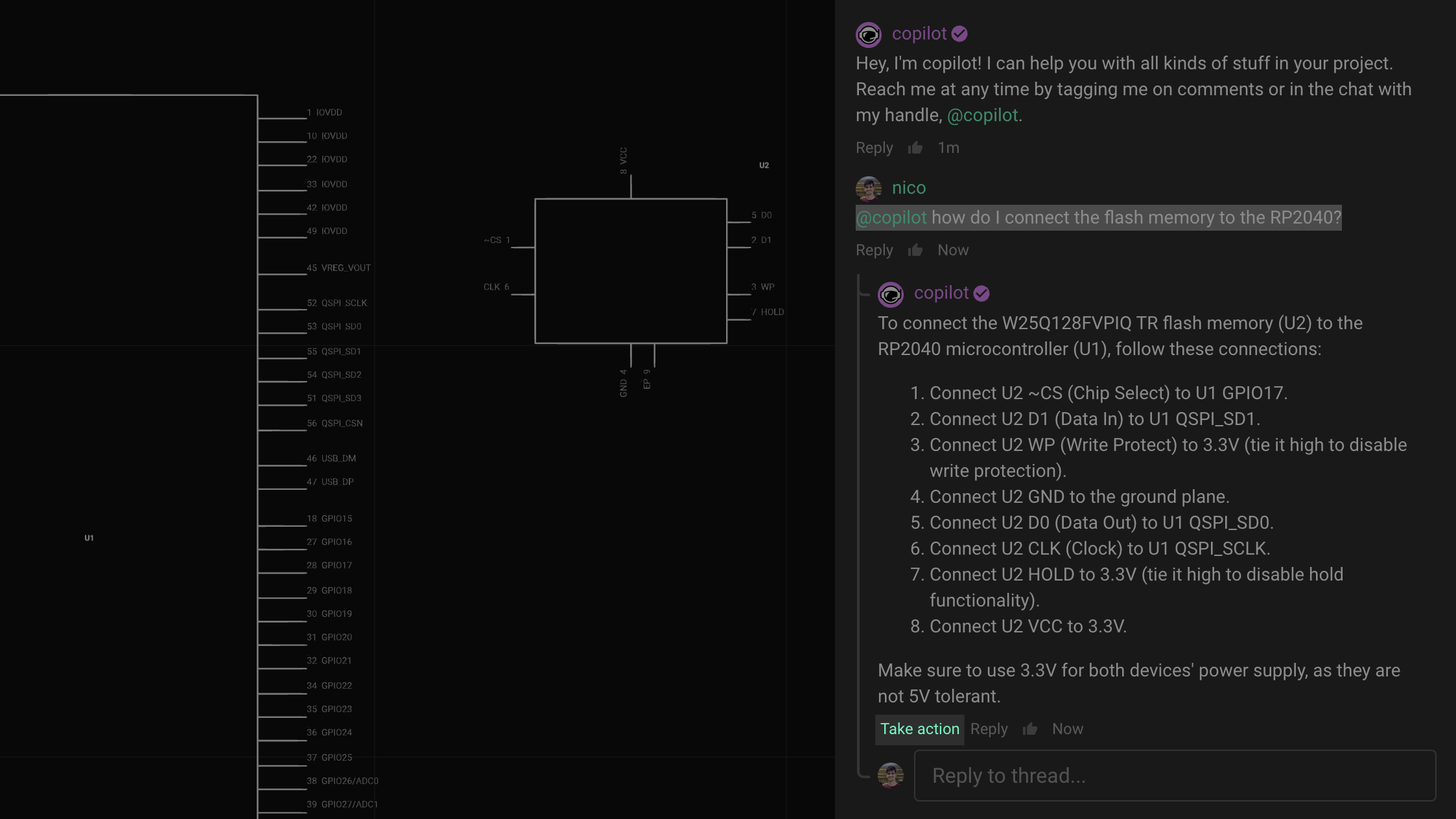Click nico's username link
The height and width of the screenshot is (819, 1456).
click(x=908, y=188)
